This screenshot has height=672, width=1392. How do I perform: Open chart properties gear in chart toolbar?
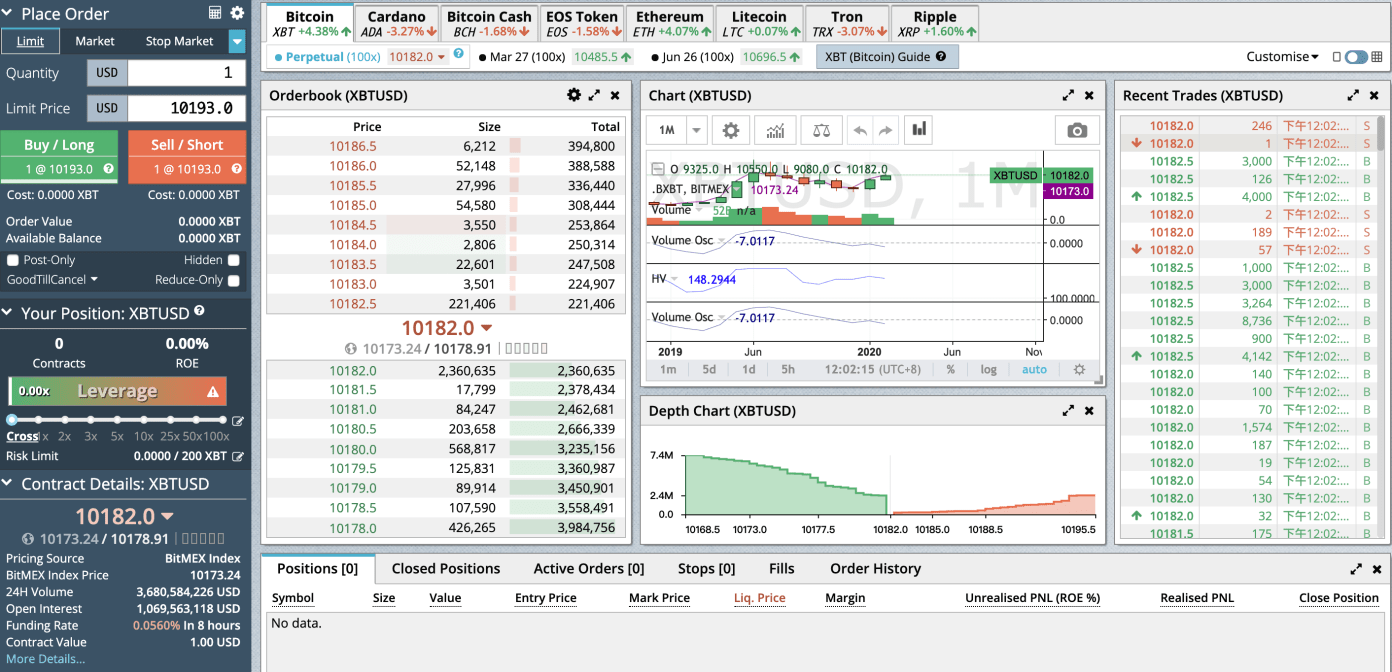click(731, 130)
